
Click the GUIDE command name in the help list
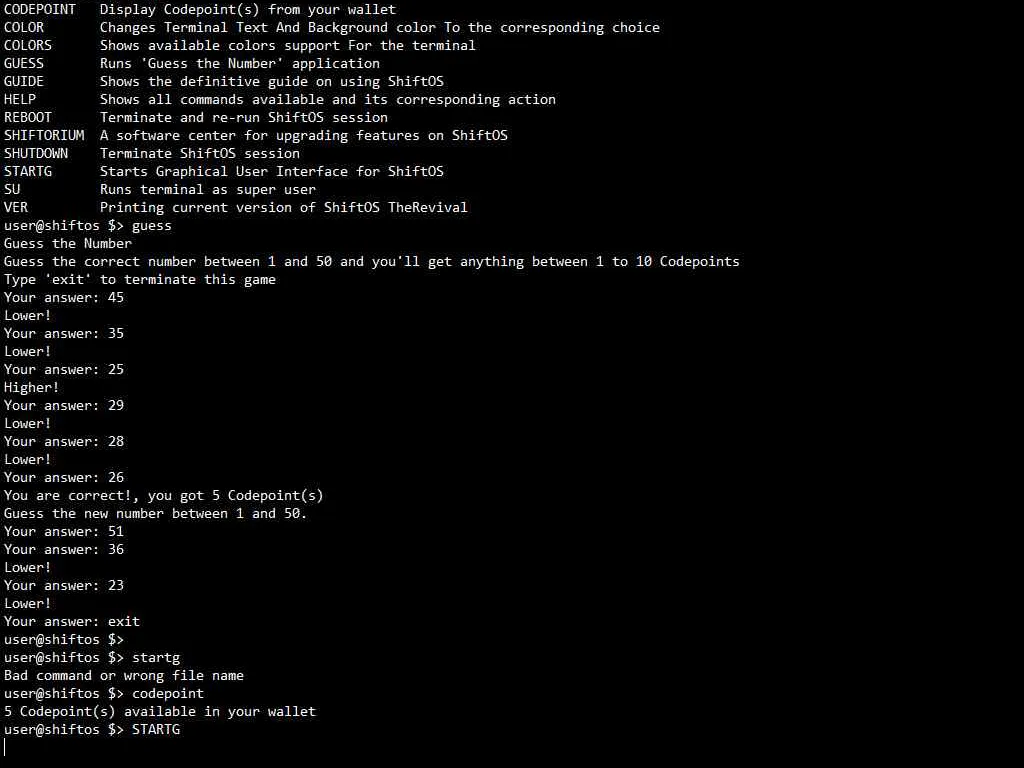point(24,81)
